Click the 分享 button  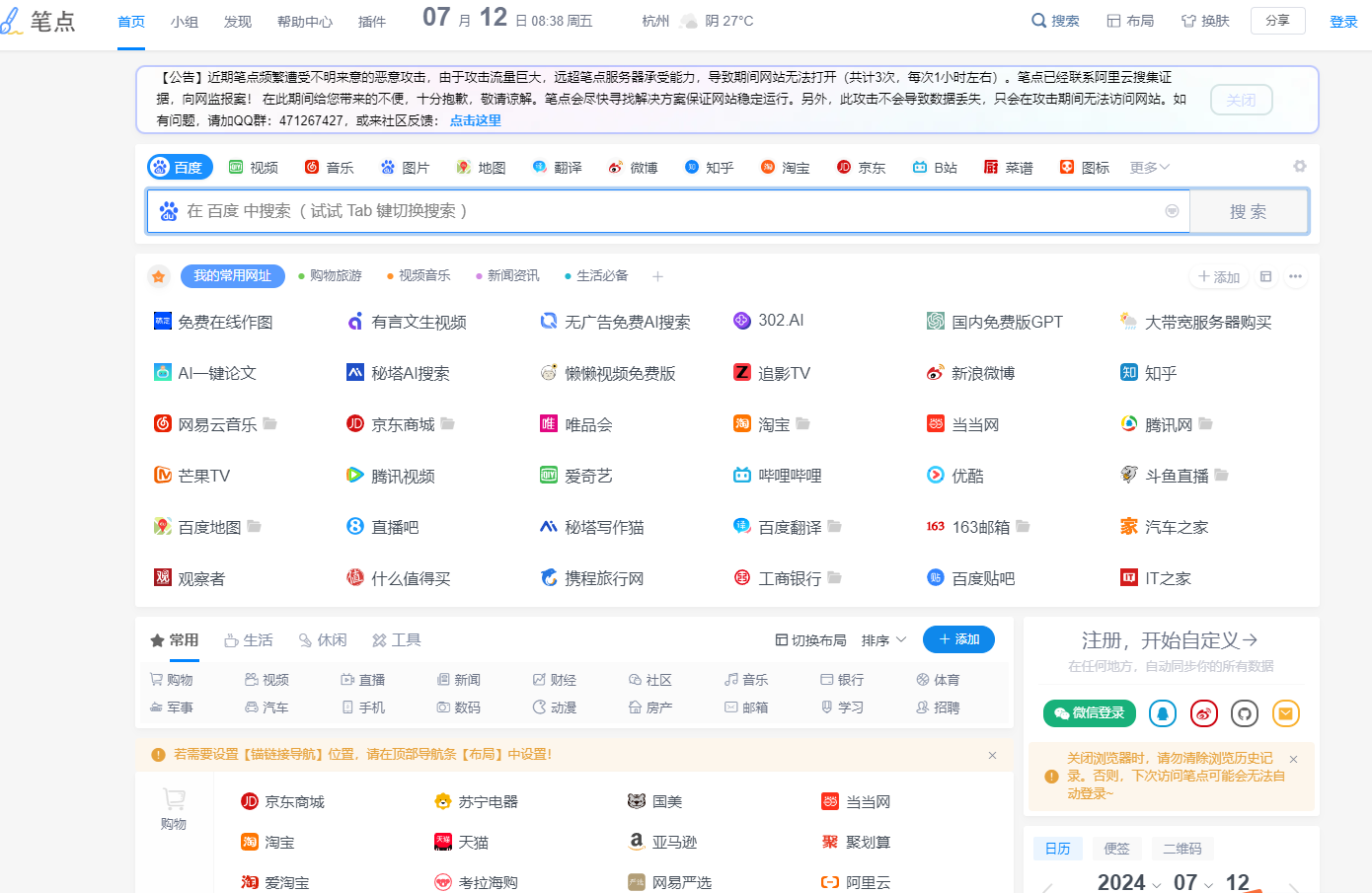point(1278,21)
